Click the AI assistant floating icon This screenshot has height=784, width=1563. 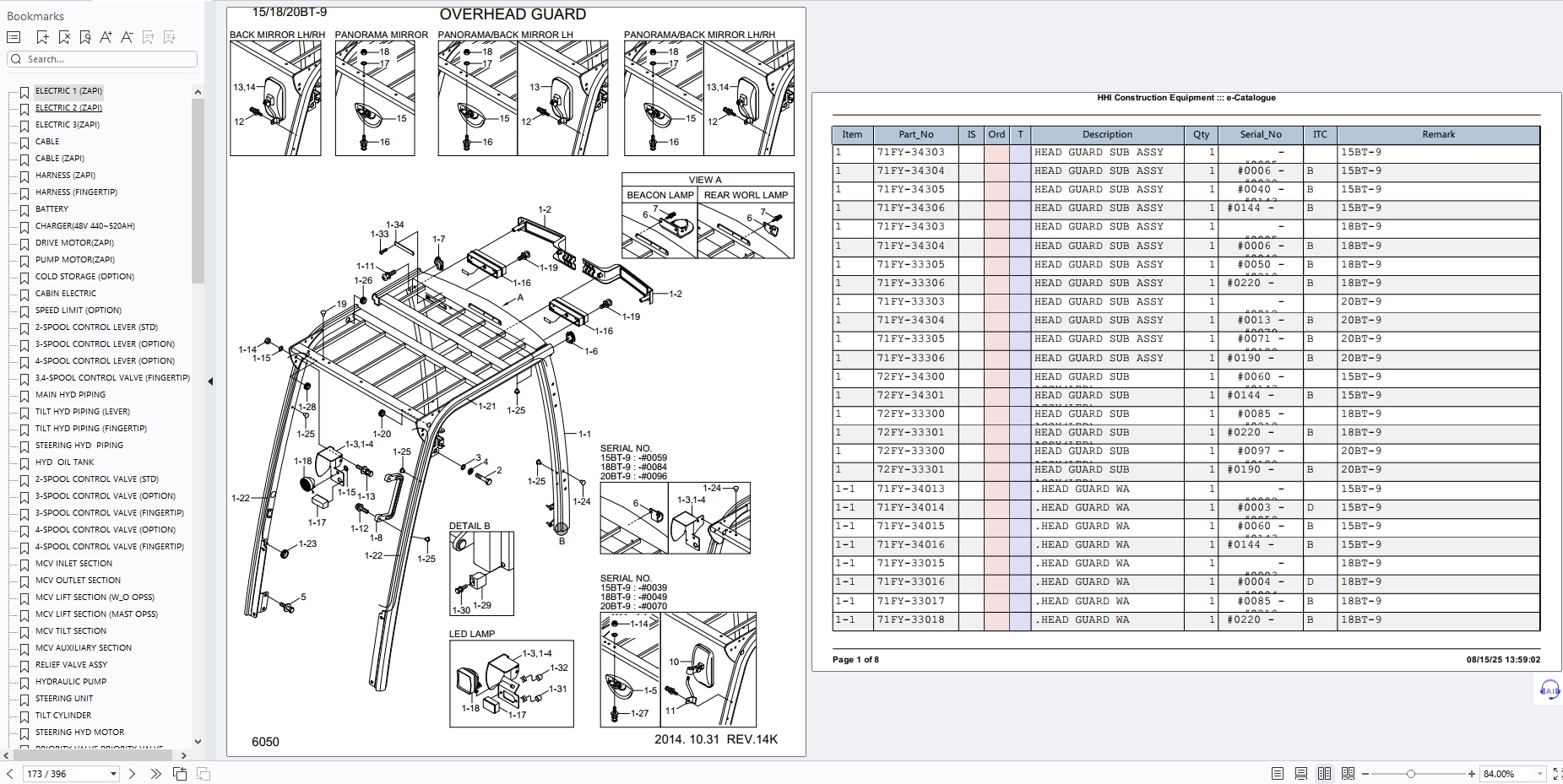point(1549,690)
